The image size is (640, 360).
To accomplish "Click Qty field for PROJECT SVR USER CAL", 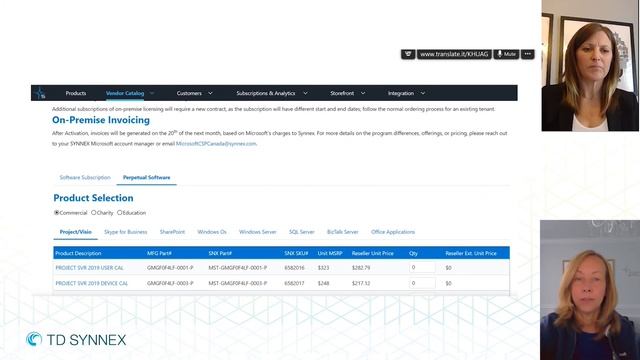I will click(x=422, y=268).
